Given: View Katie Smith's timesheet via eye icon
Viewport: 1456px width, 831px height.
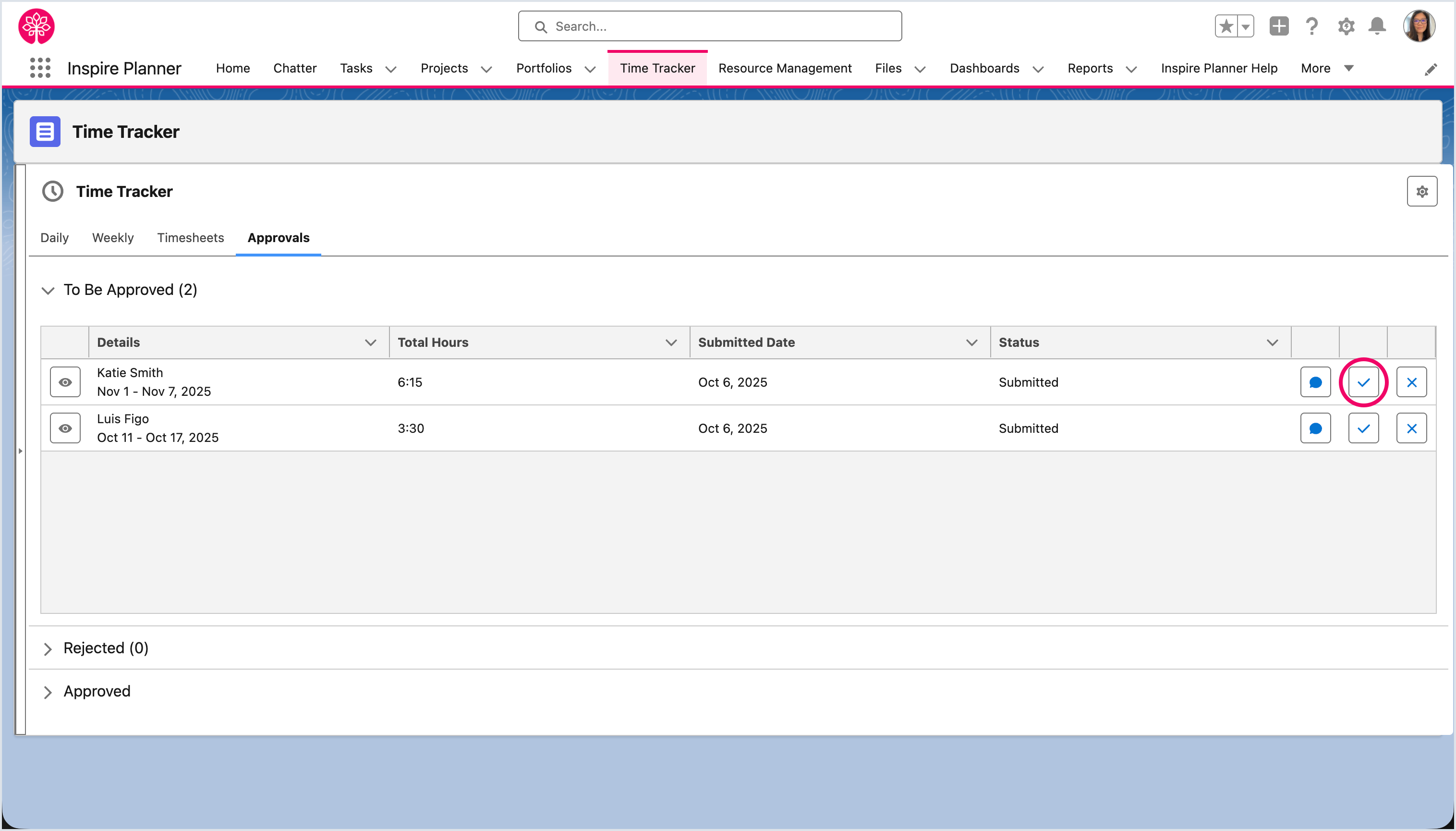Looking at the screenshot, I should [x=65, y=382].
